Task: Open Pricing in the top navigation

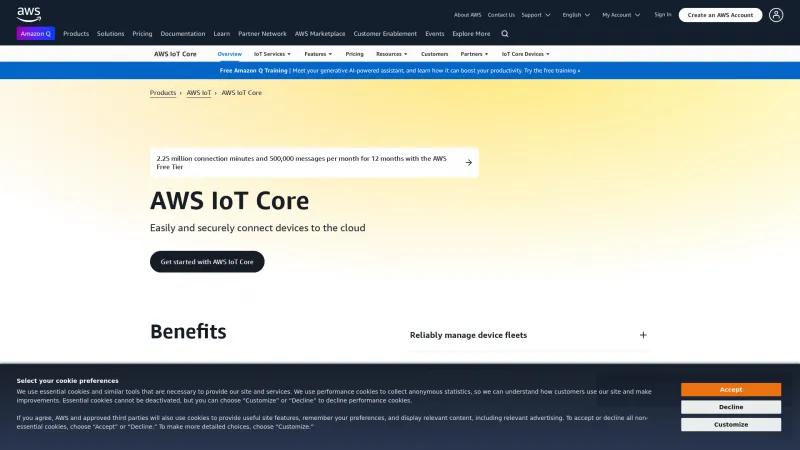Action: [x=142, y=34]
